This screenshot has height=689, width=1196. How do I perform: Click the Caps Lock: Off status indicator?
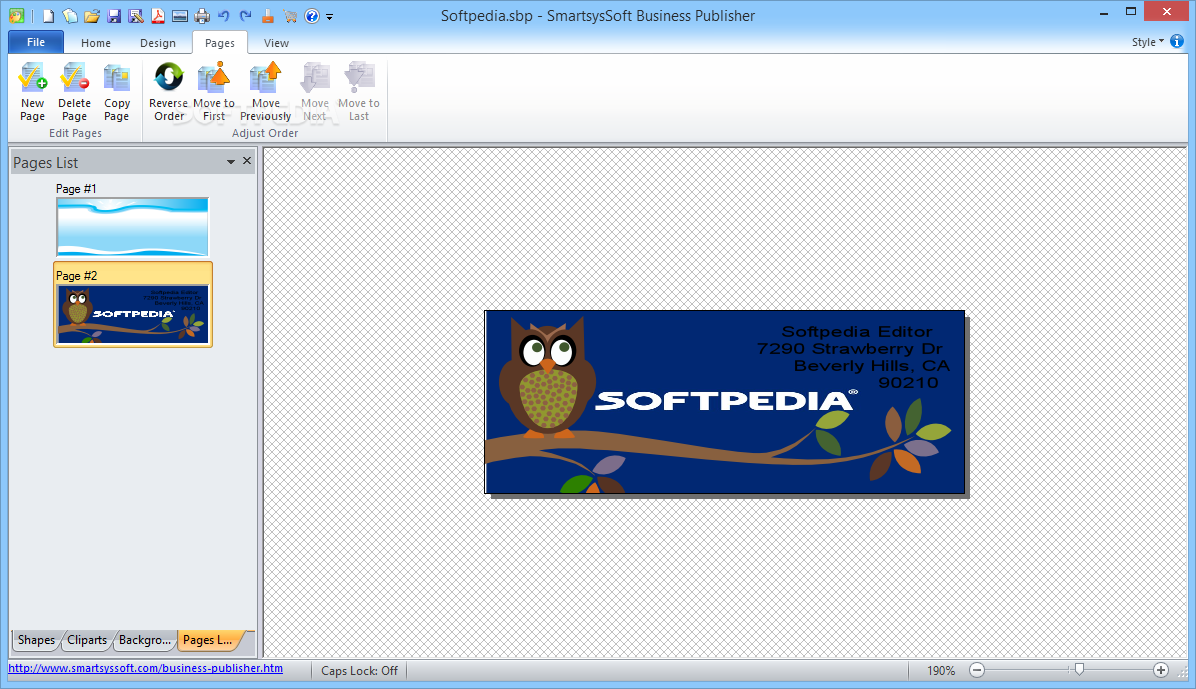click(x=359, y=671)
